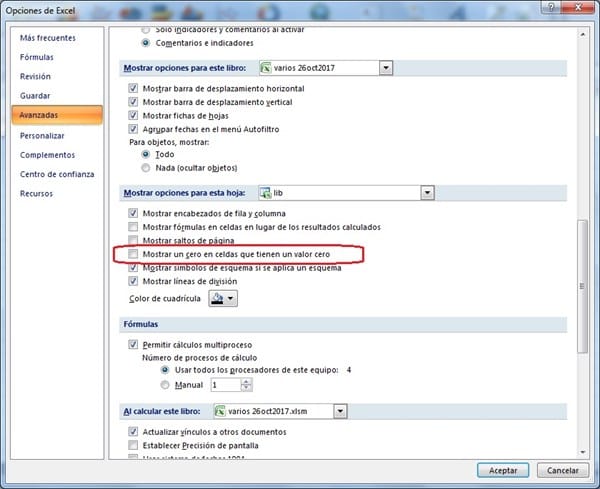Click the scrollbar down arrow
Screen dimensions: 600x489
(x=583, y=452)
